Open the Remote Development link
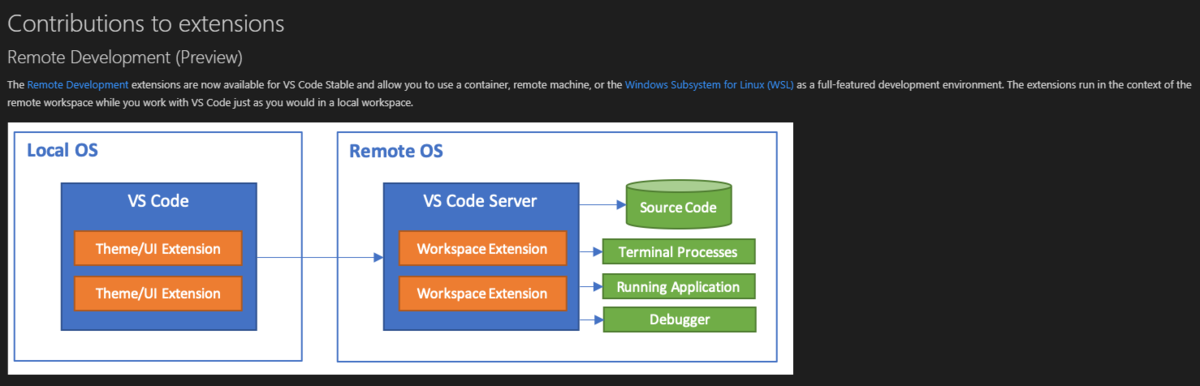The image size is (1200, 386). (78, 85)
